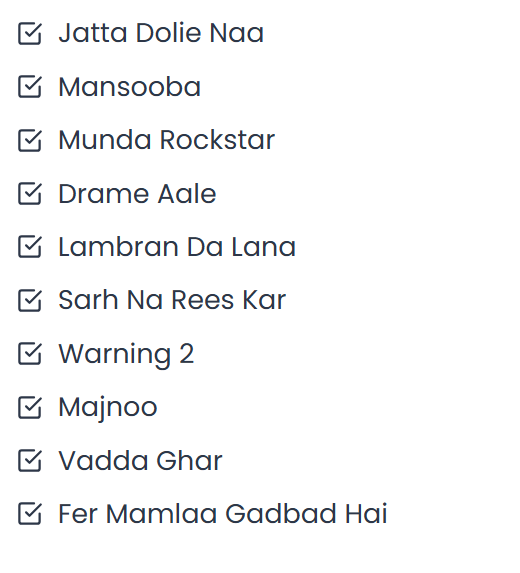The width and height of the screenshot is (520, 573).
Task: Click the Fer Mamlaa Gadbad Hai title
Action: coord(223,514)
